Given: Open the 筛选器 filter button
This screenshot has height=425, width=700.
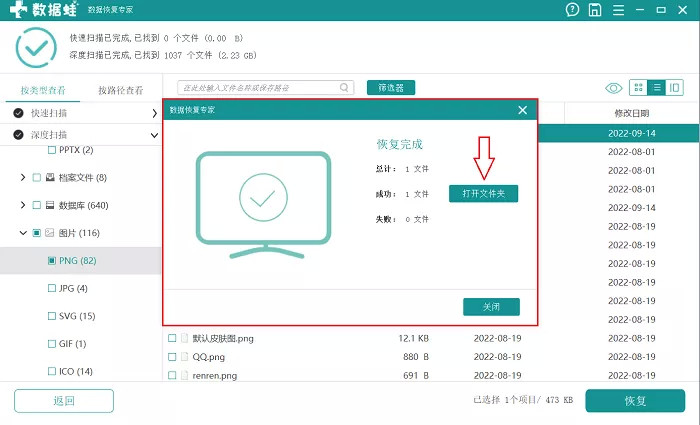Looking at the screenshot, I should click(391, 88).
